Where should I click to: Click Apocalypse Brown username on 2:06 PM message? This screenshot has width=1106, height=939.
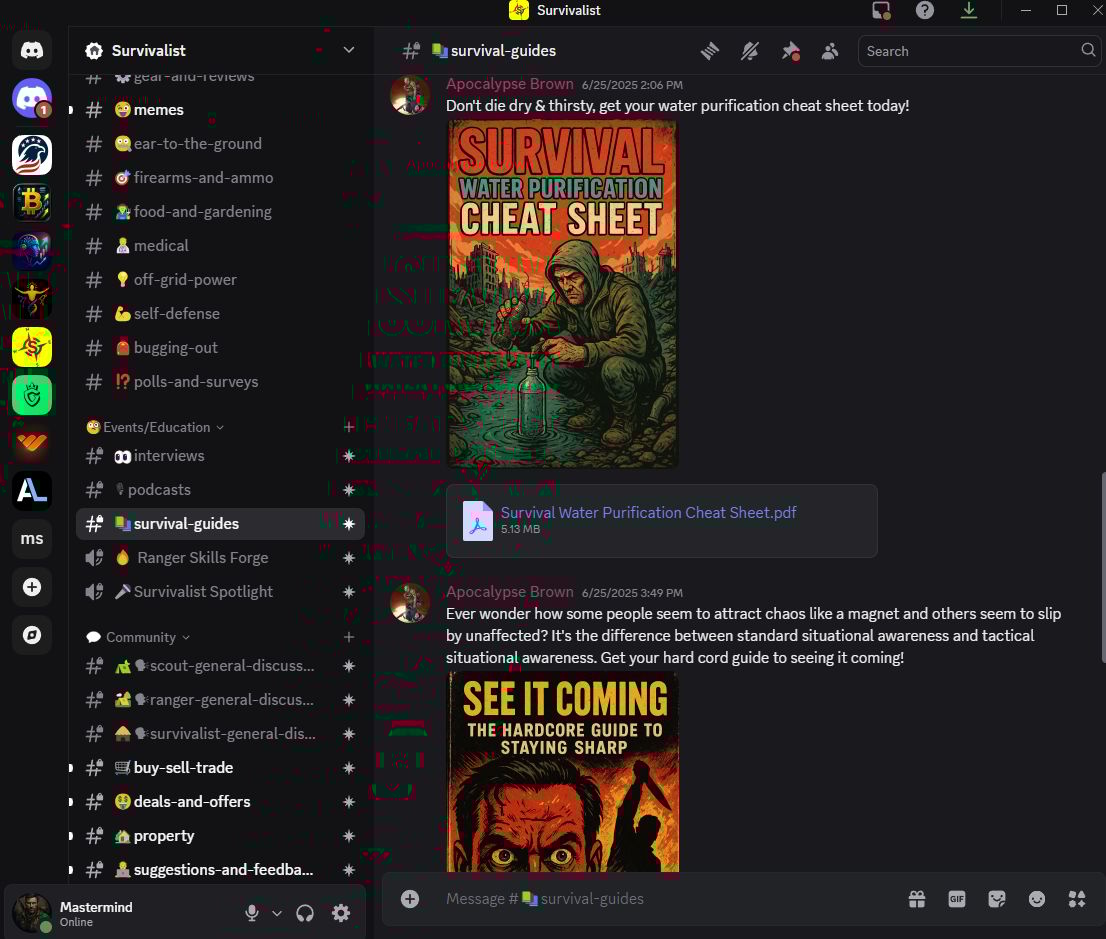(x=509, y=84)
